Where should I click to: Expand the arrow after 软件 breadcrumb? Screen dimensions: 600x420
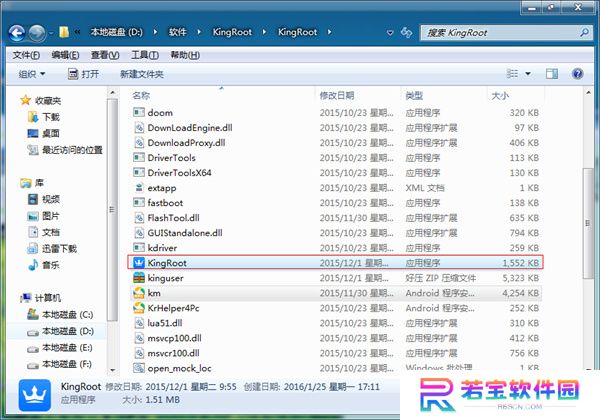coord(199,32)
